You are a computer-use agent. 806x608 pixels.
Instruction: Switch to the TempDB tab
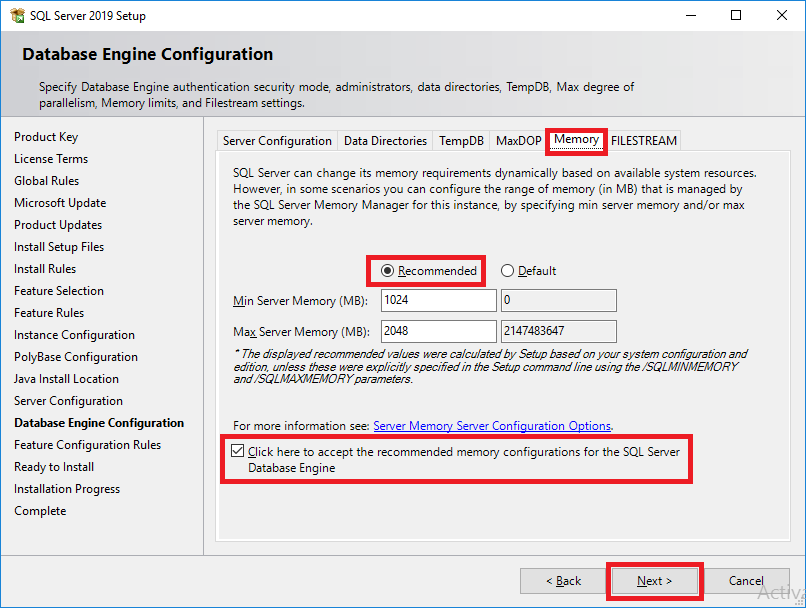(x=461, y=141)
